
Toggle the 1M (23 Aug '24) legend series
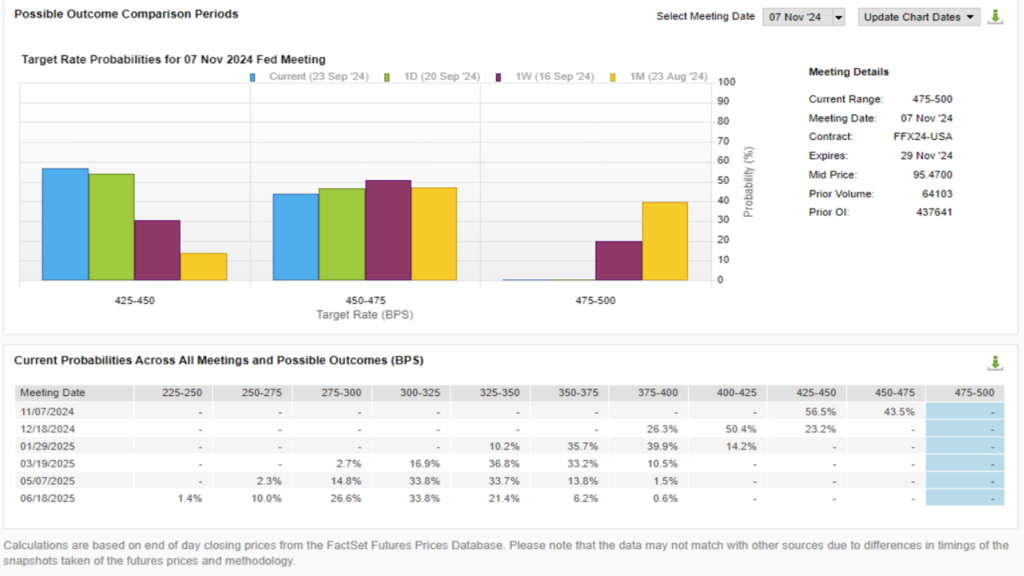659,76
